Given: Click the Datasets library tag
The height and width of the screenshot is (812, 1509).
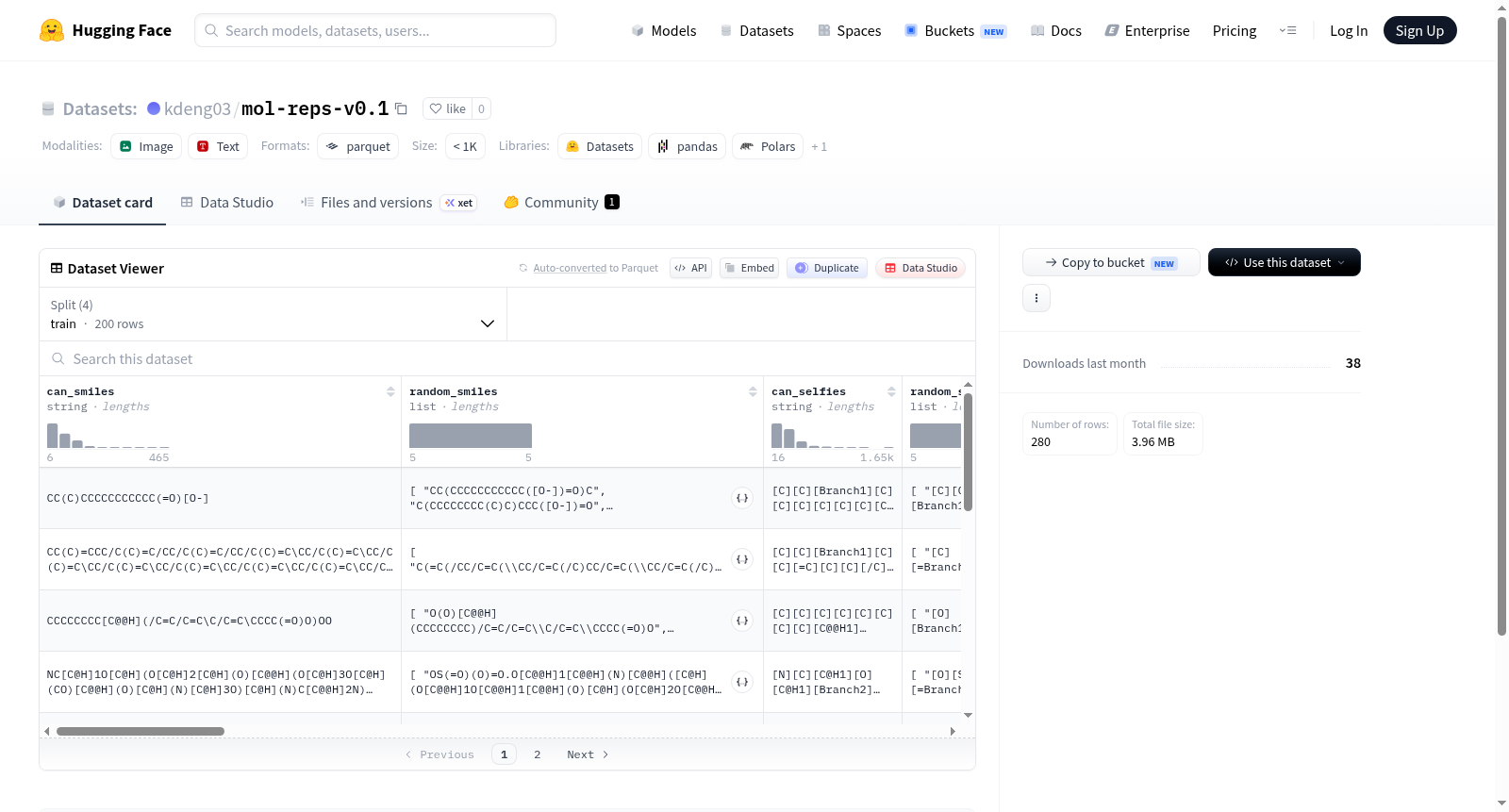Looking at the screenshot, I should tap(600, 146).
